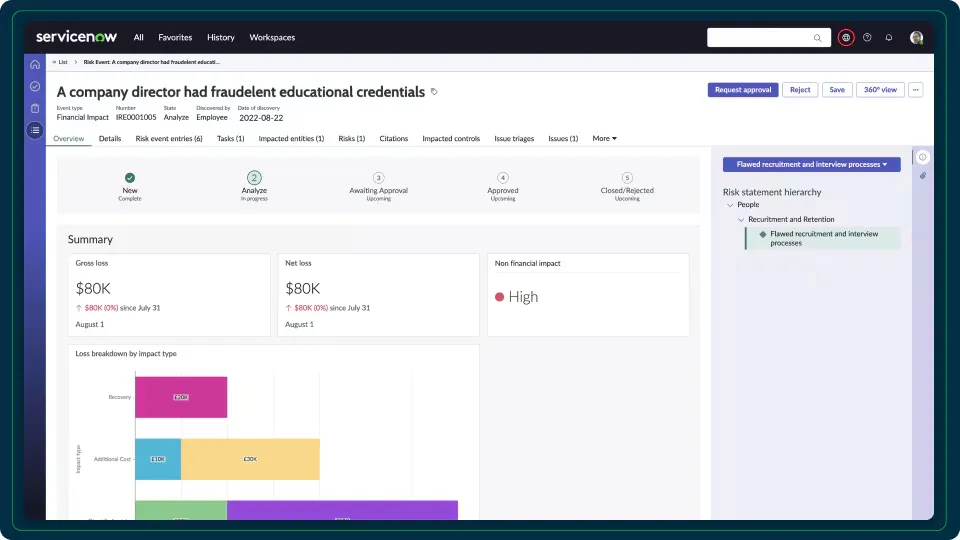The height and width of the screenshot is (540, 960).
Task: Click the checkmark circle sidebar icon
Action: point(35,86)
